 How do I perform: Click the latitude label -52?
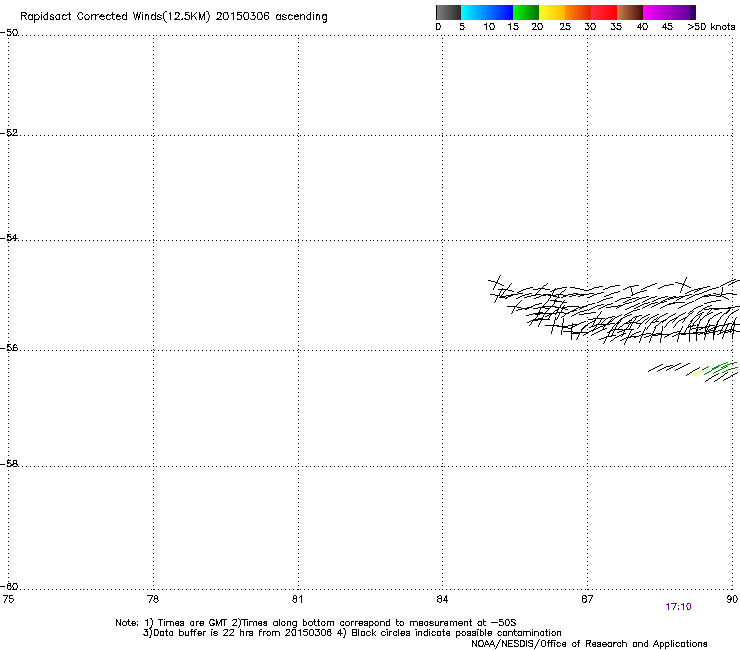click(x=9, y=133)
